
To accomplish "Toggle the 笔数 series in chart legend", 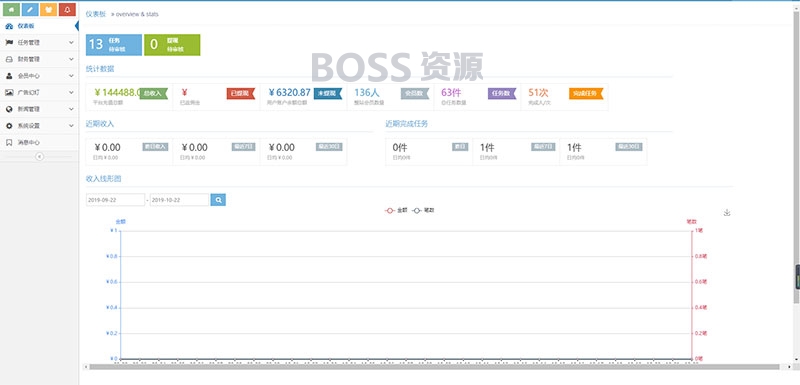I will [423, 210].
